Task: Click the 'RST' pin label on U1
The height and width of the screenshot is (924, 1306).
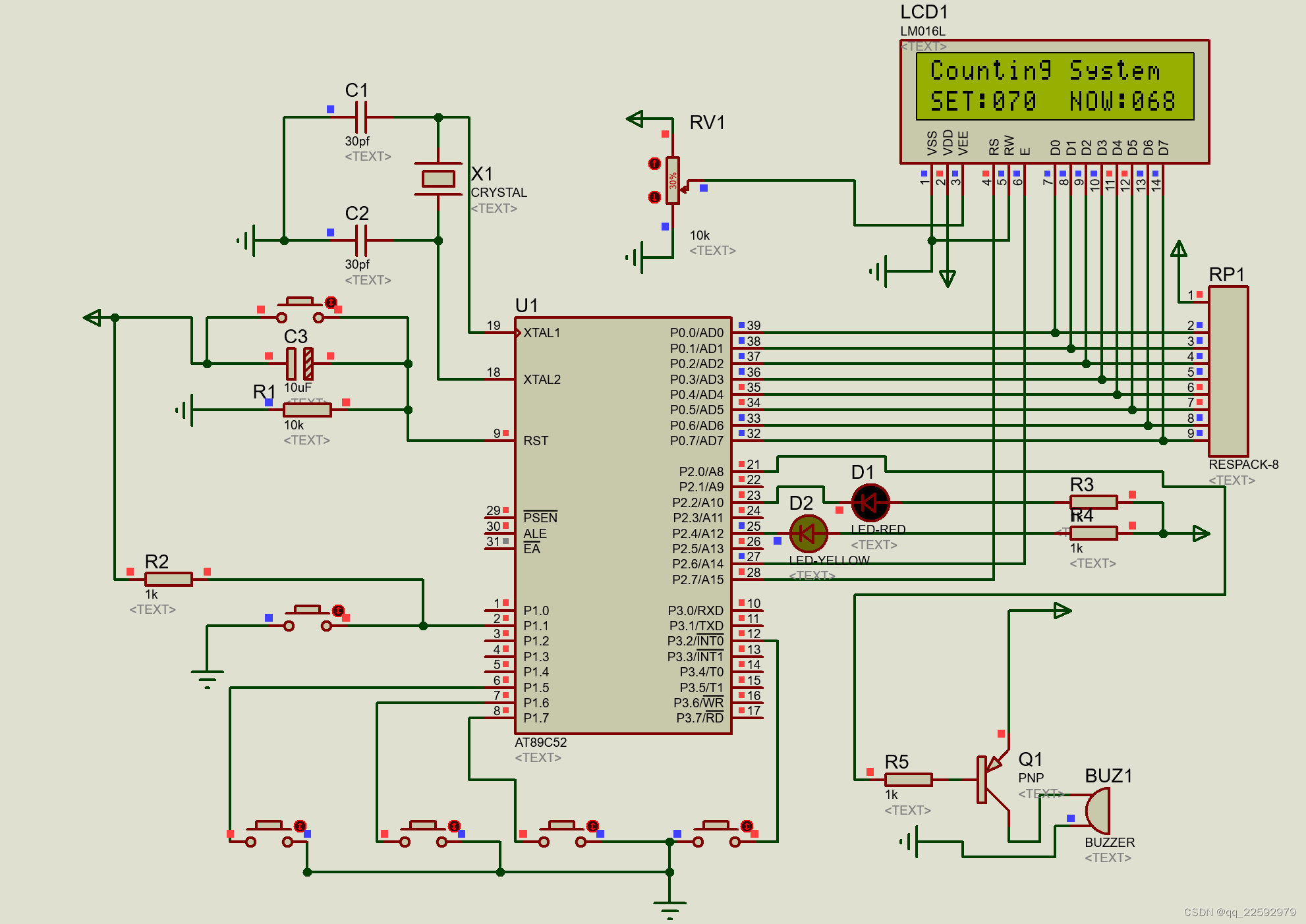Action: [x=536, y=441]
